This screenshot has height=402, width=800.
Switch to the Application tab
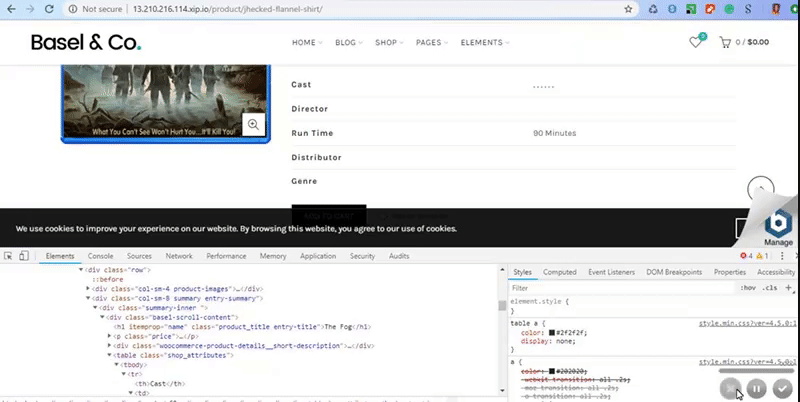point(318,256)
